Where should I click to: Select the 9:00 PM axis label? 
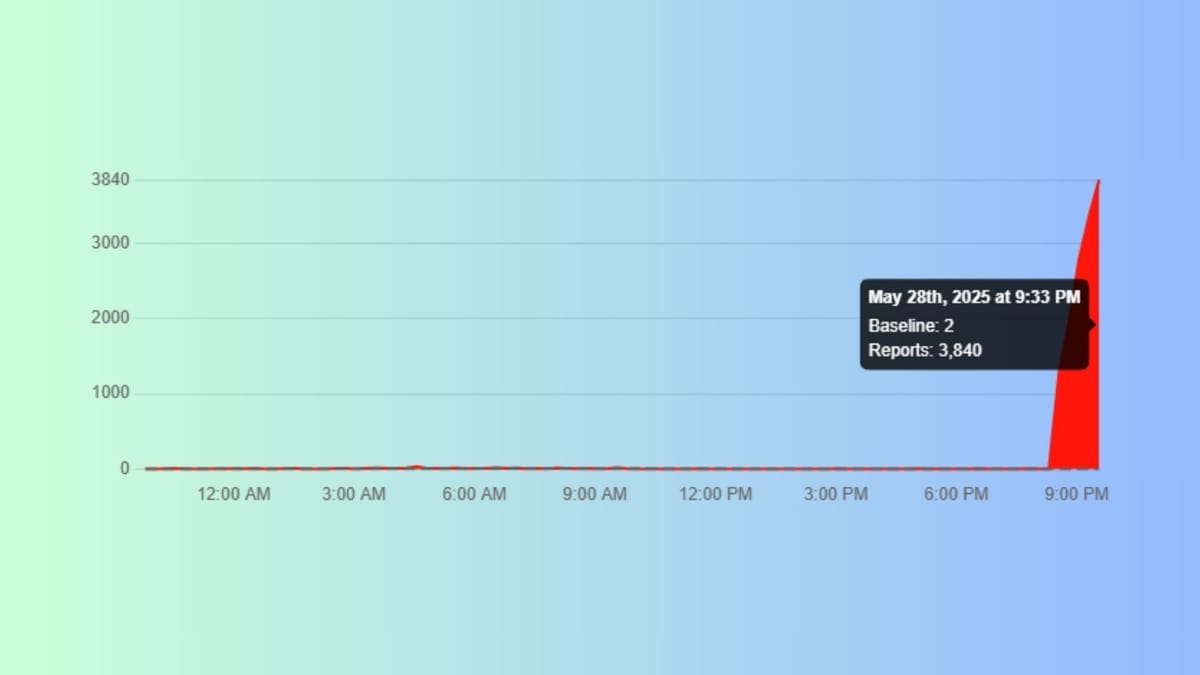pyautogui.click(x=1076, y=494)
